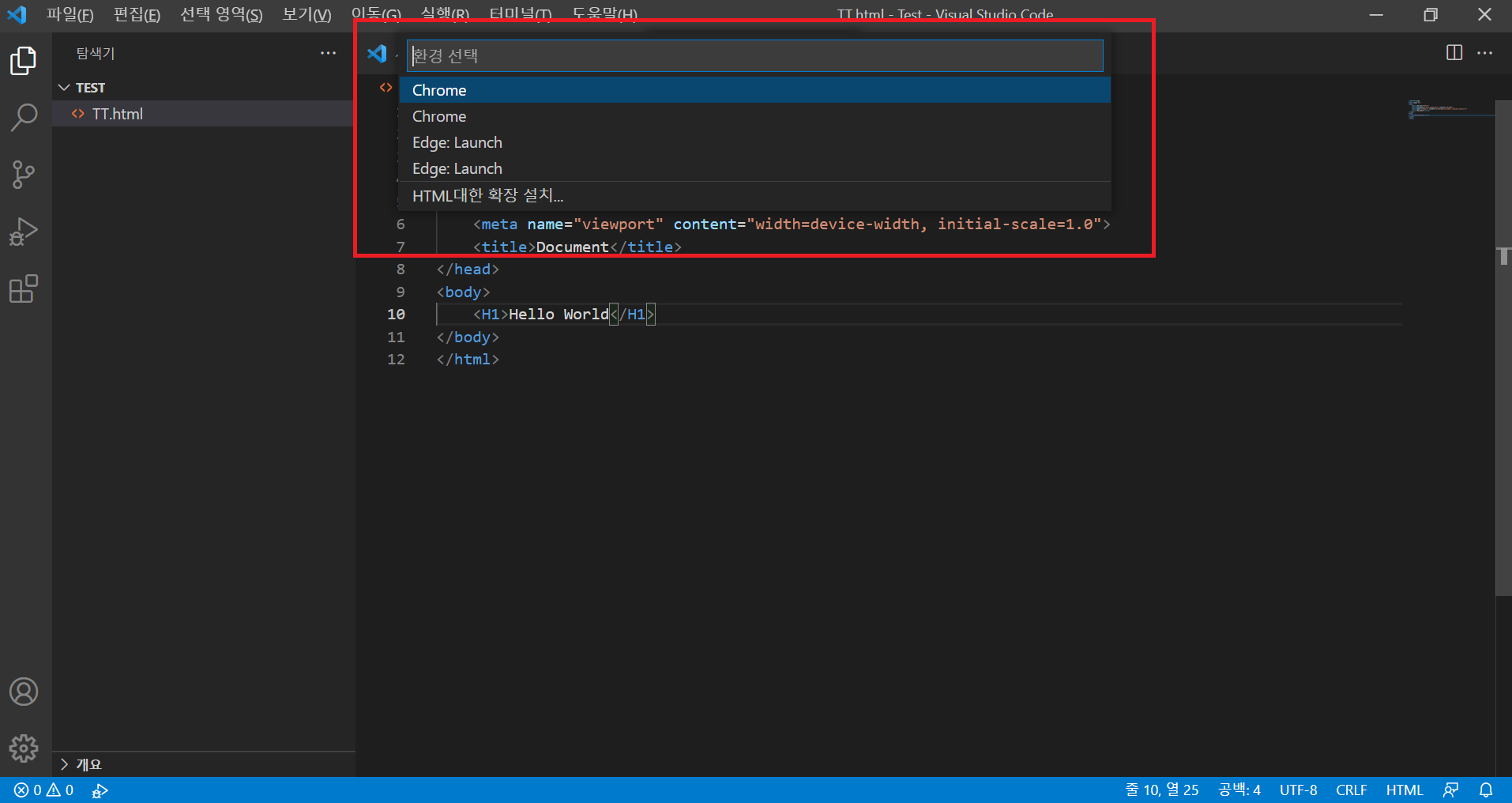Select the first Edge: Launch option
The width and height of the screenshot is (1512, 803).
pyautogui.click(x=755, y=142)
